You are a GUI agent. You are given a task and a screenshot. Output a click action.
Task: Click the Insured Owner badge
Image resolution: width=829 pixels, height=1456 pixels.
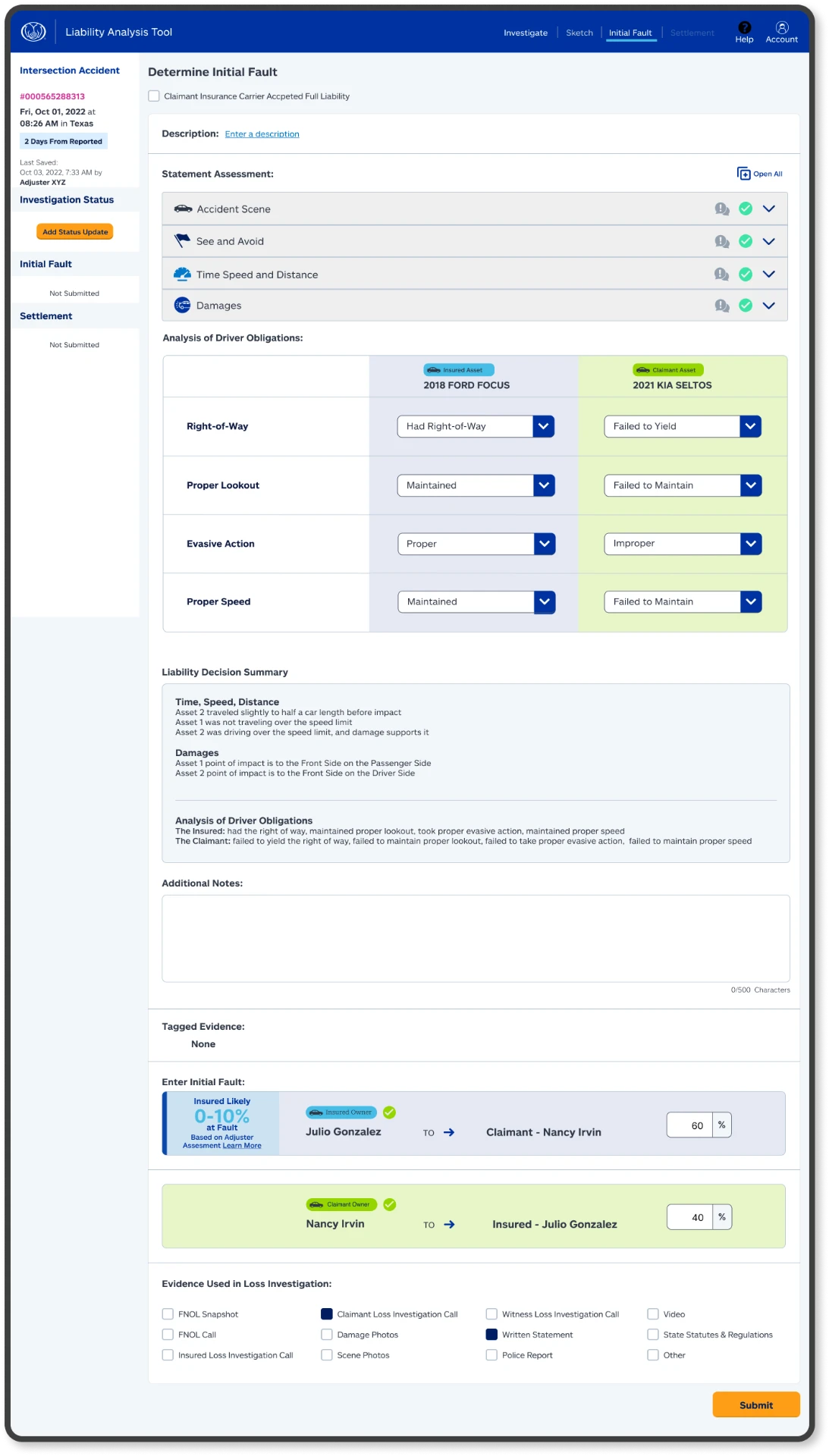341,1112
